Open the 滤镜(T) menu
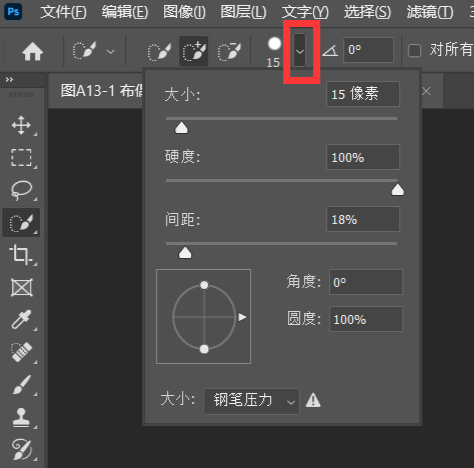 pos(430,12)
